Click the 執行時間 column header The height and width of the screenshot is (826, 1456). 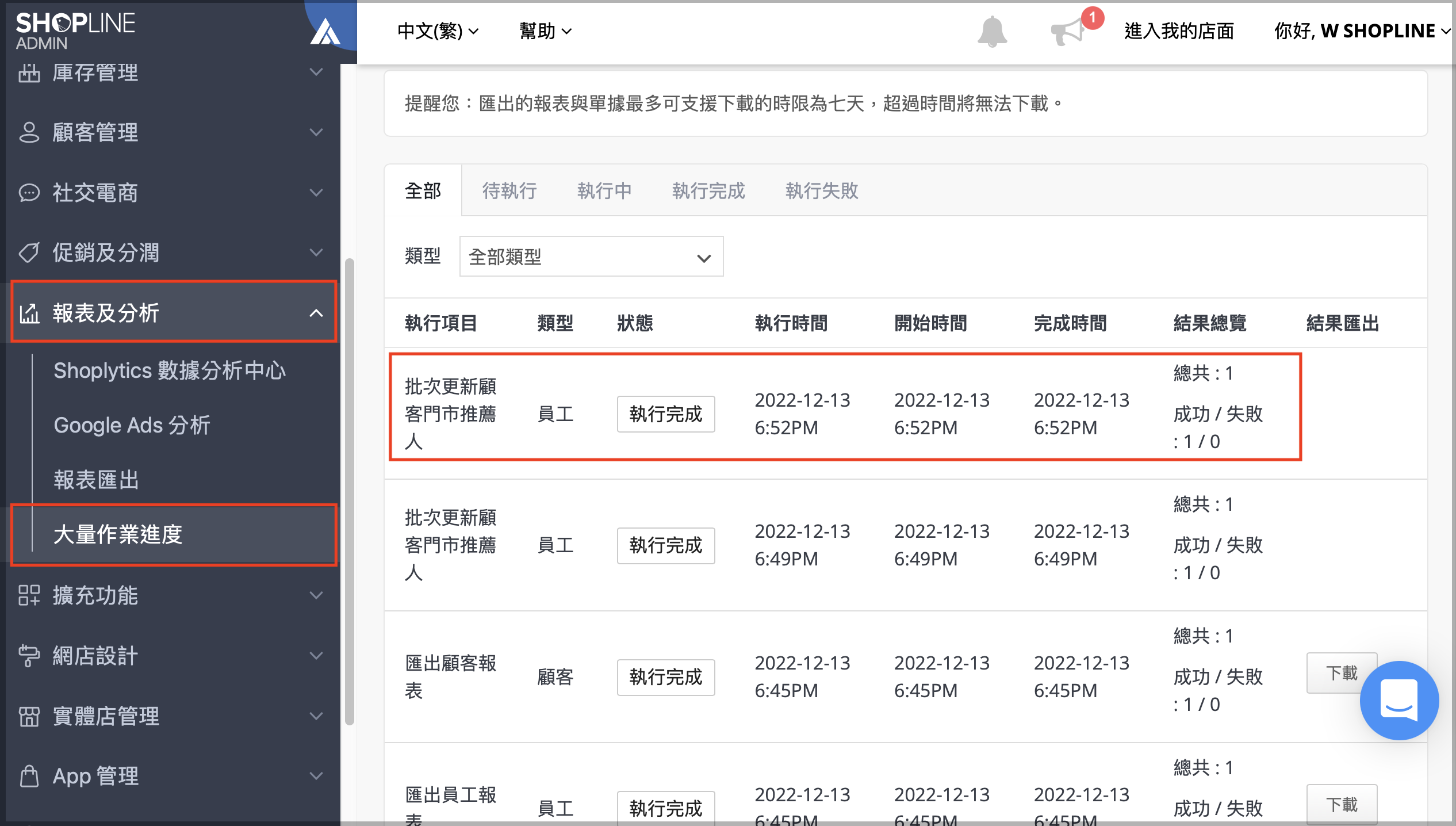(791, 323)
